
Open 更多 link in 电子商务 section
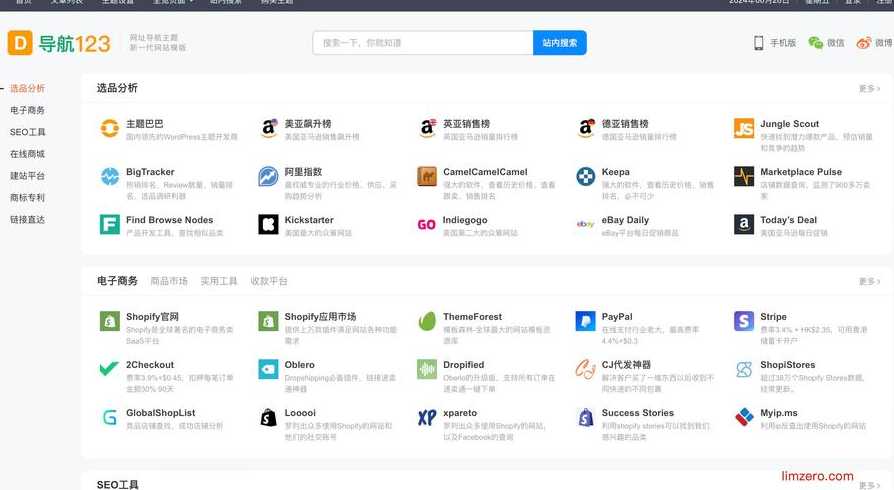click(869, 281)
